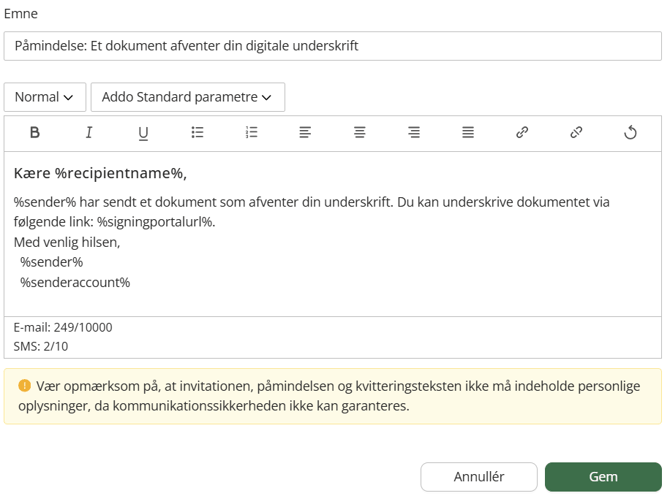Screen dimensions: 670x504
Task: Center align the text
Action: point(360,133)
